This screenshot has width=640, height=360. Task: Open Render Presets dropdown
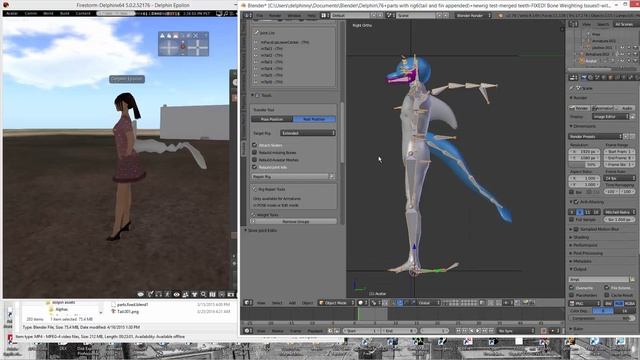pyautogui.click(x=596, y=136)
